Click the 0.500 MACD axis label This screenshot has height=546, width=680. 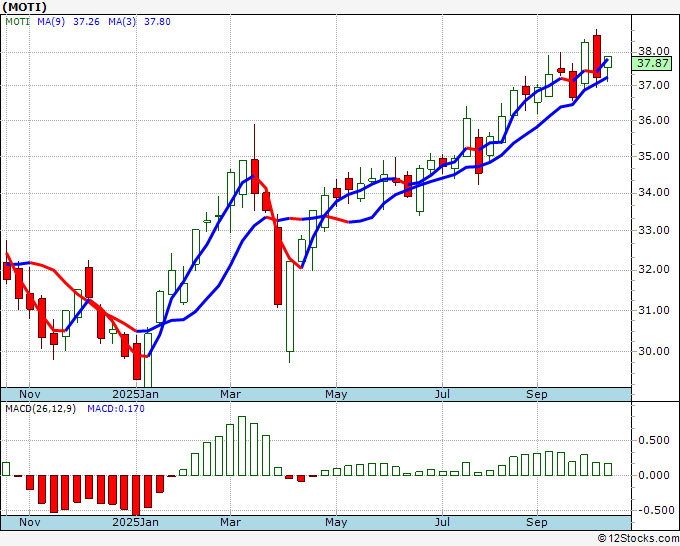(x=654, y=441)
